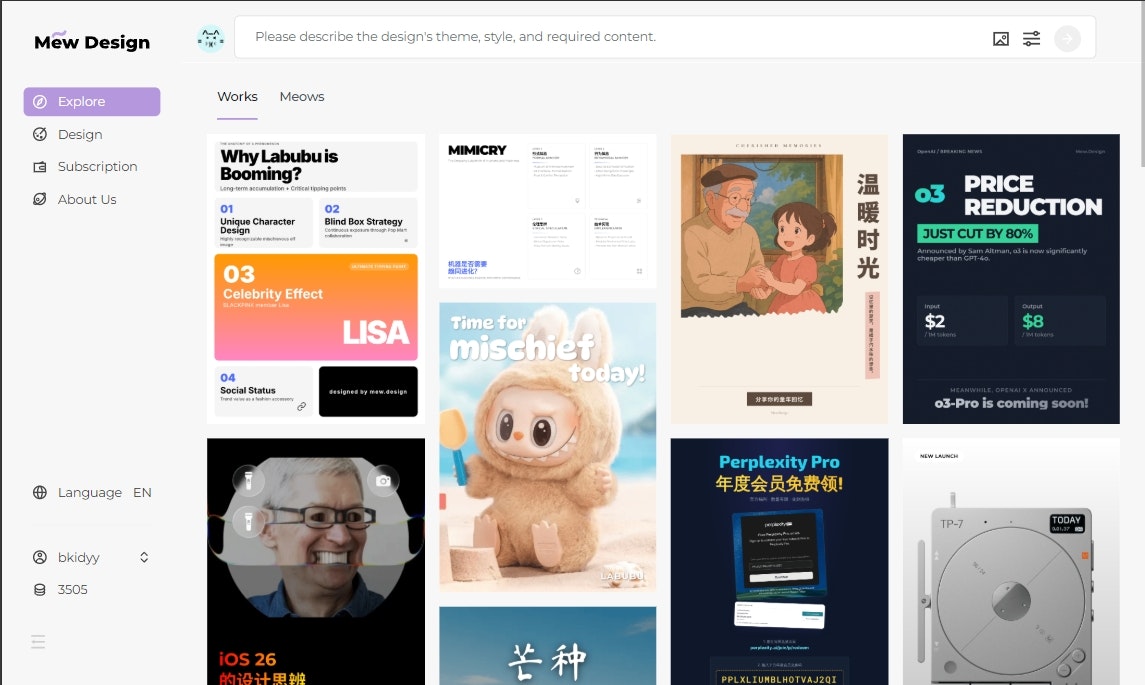Image resolution: width=1145 pixels, height=685 pixels.
Task: Open the o3 Price Reduction card
Action: tap(1011, 279)
